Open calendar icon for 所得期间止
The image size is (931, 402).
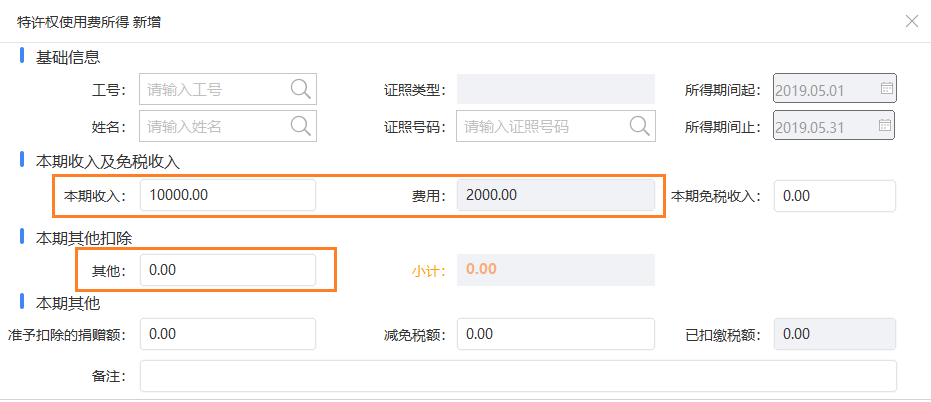(885, 125)
